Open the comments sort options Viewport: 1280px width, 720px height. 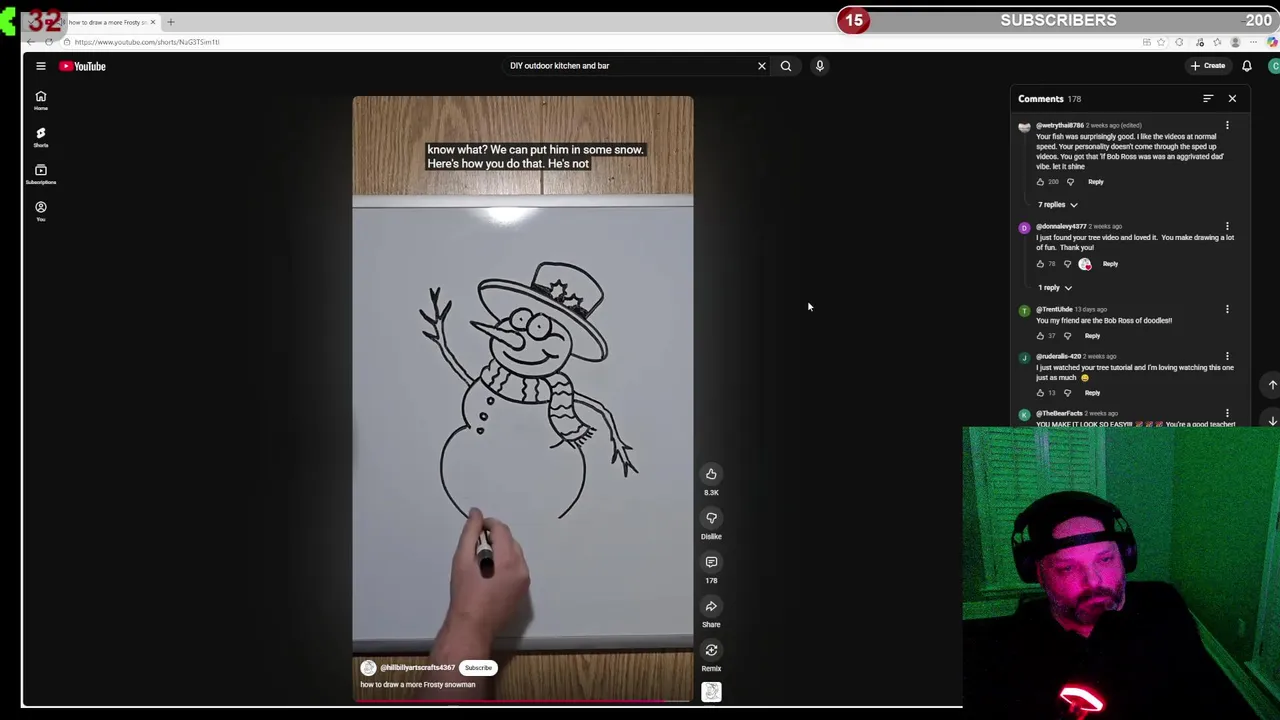coord(1208,99)
